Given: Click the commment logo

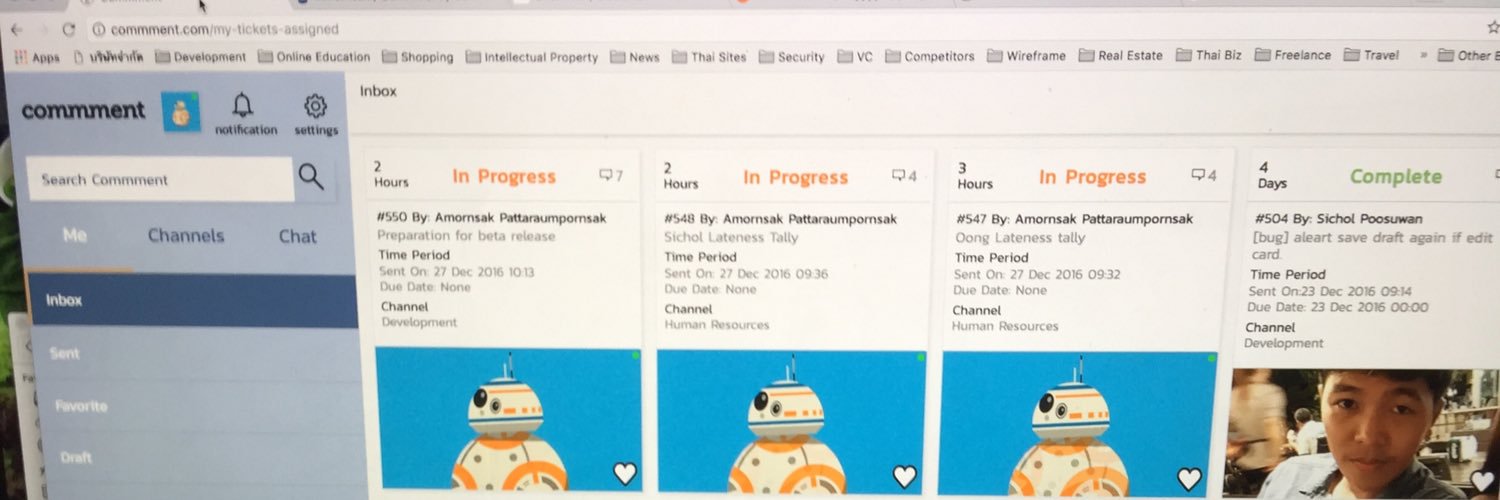Looking at the screenshot, I should coord(83,111).
